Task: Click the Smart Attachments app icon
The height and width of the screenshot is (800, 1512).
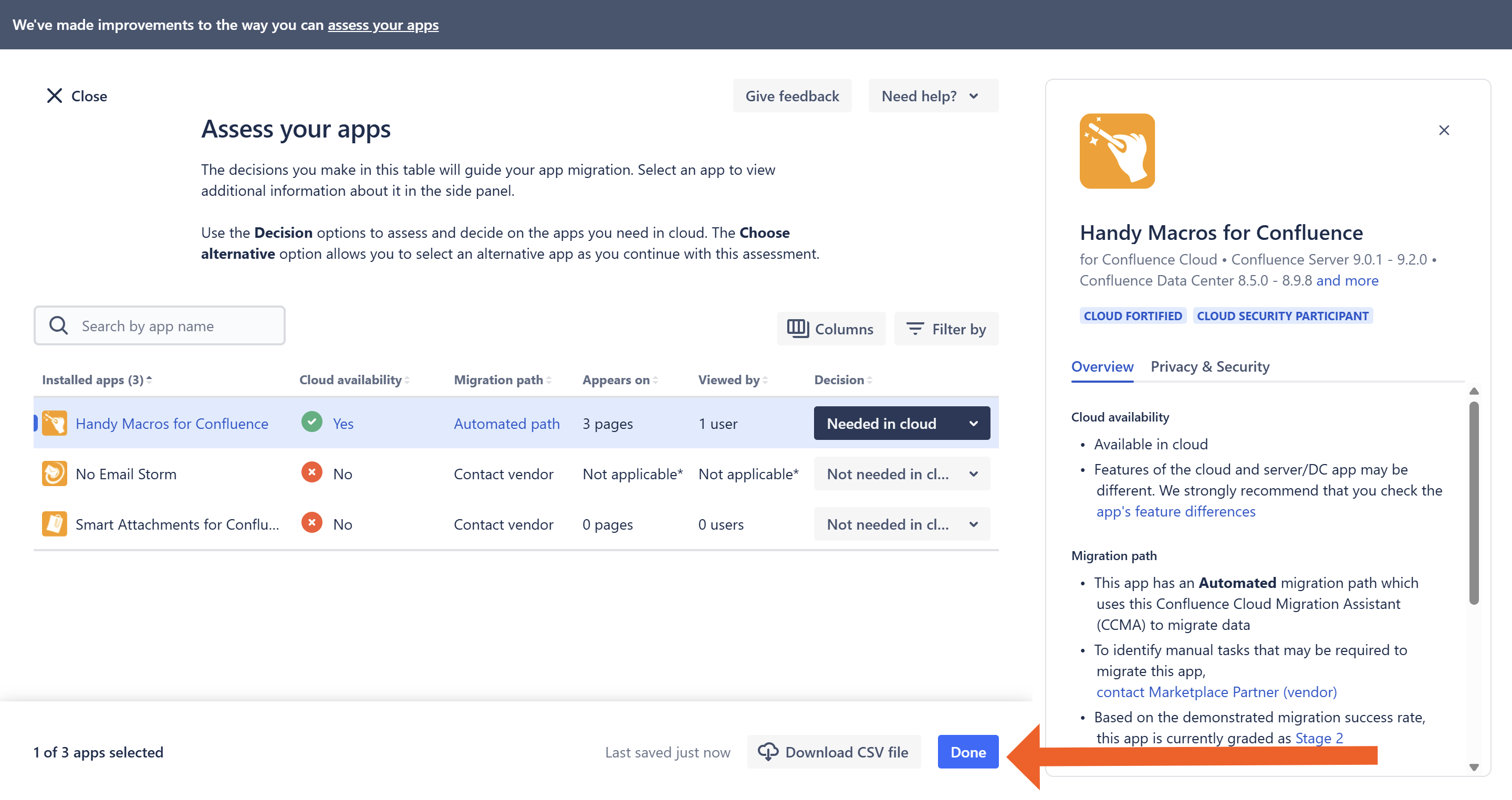Action: click(x=54, y=524)
